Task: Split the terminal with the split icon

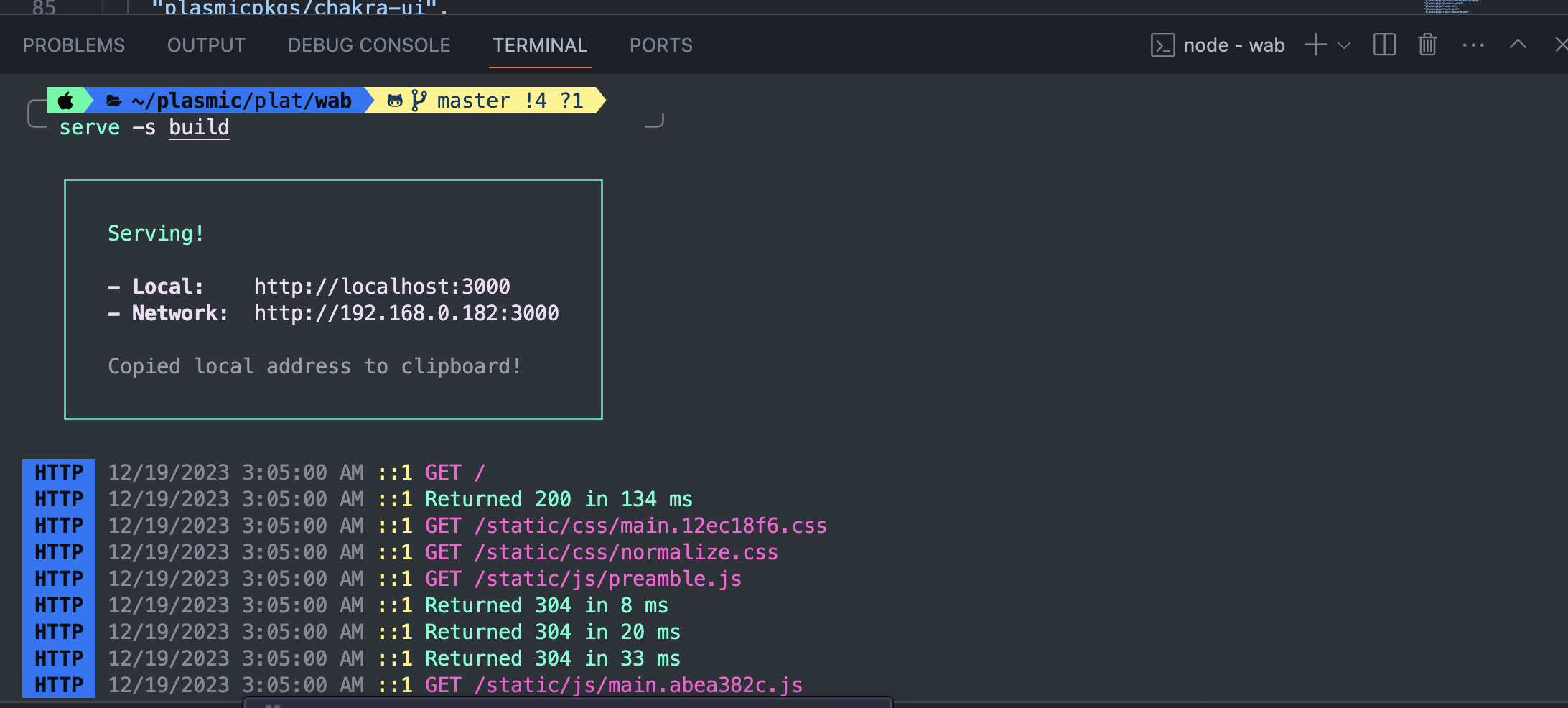Action: 1384,45
